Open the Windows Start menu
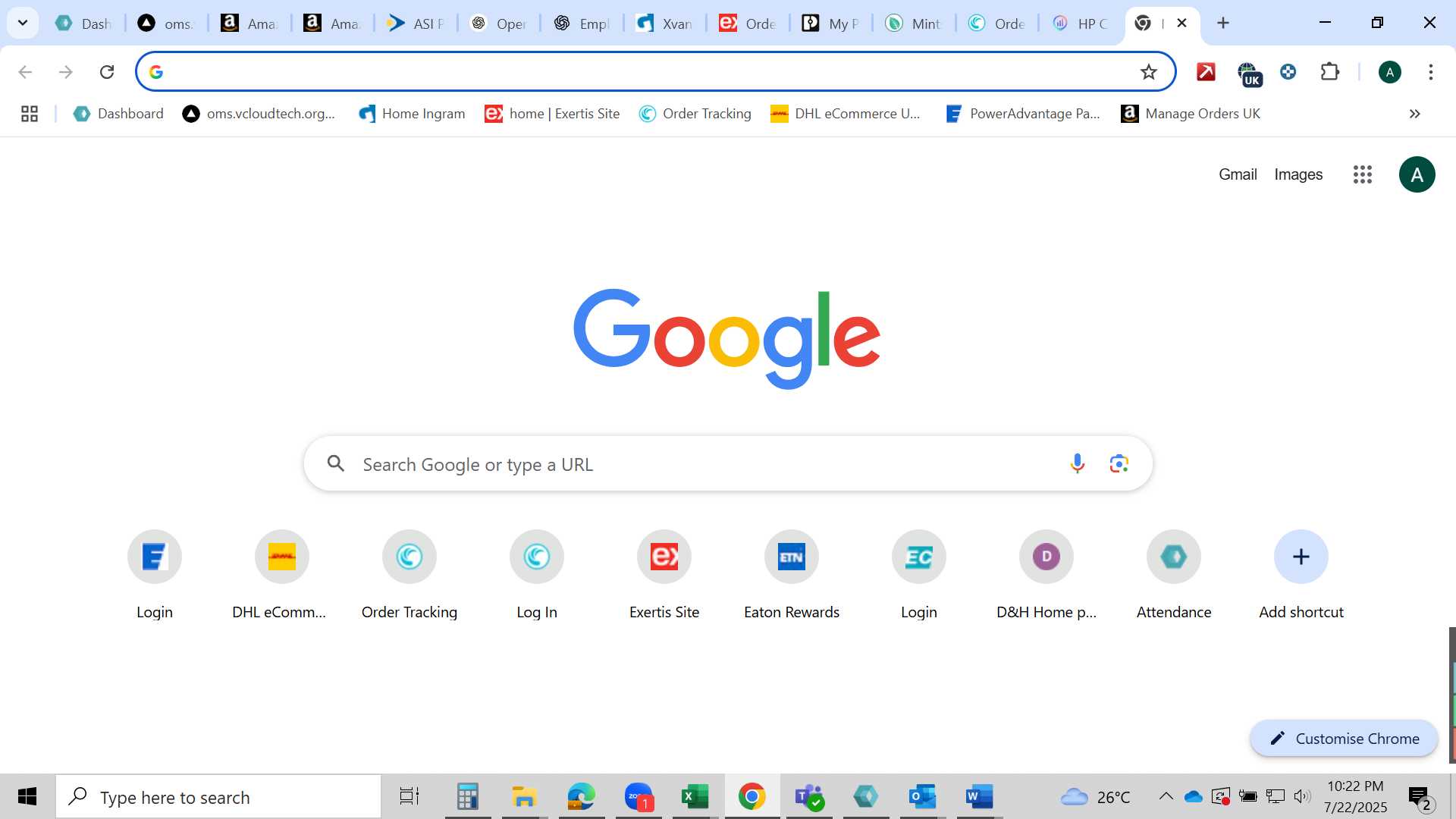Screen dimensions: 1456x819 pos(27,797)
